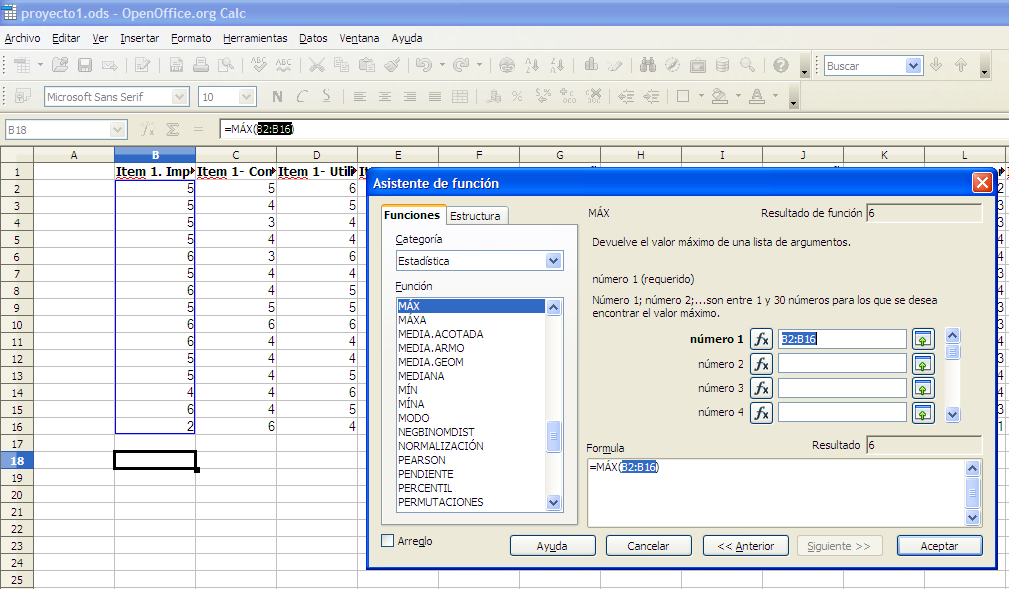Click the shrink icon for número 4
This screenshot has height=589, width=1009.
pos(923,413)
